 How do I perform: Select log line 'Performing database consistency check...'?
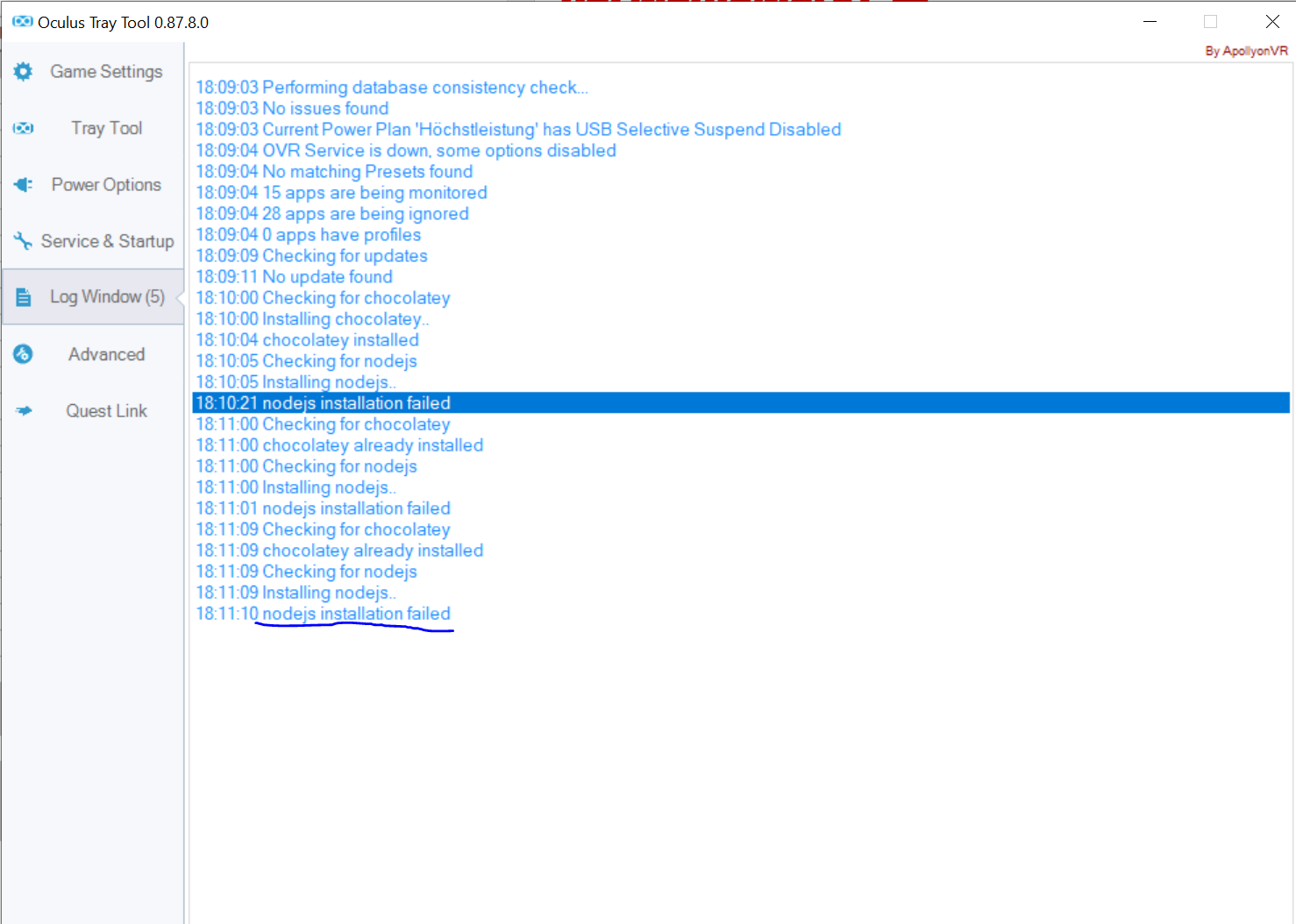click(392, 88)
